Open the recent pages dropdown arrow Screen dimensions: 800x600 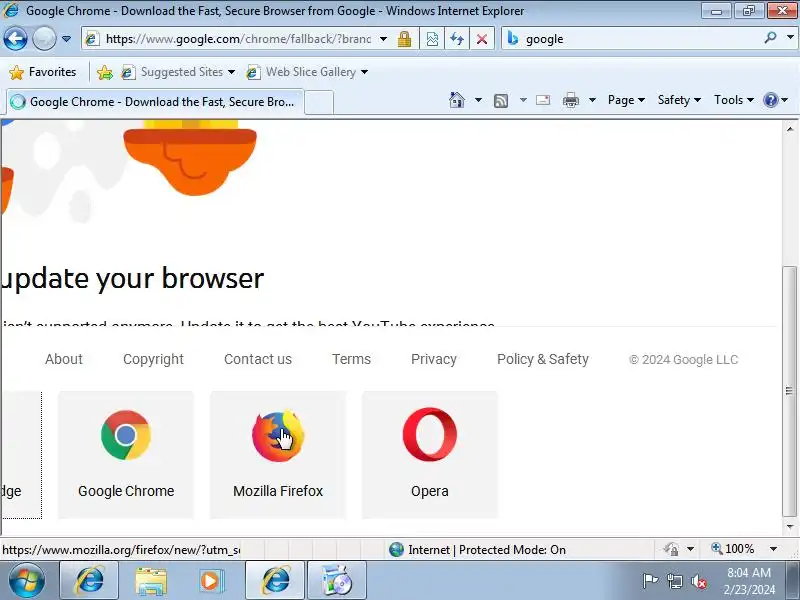tap(66, 39)
